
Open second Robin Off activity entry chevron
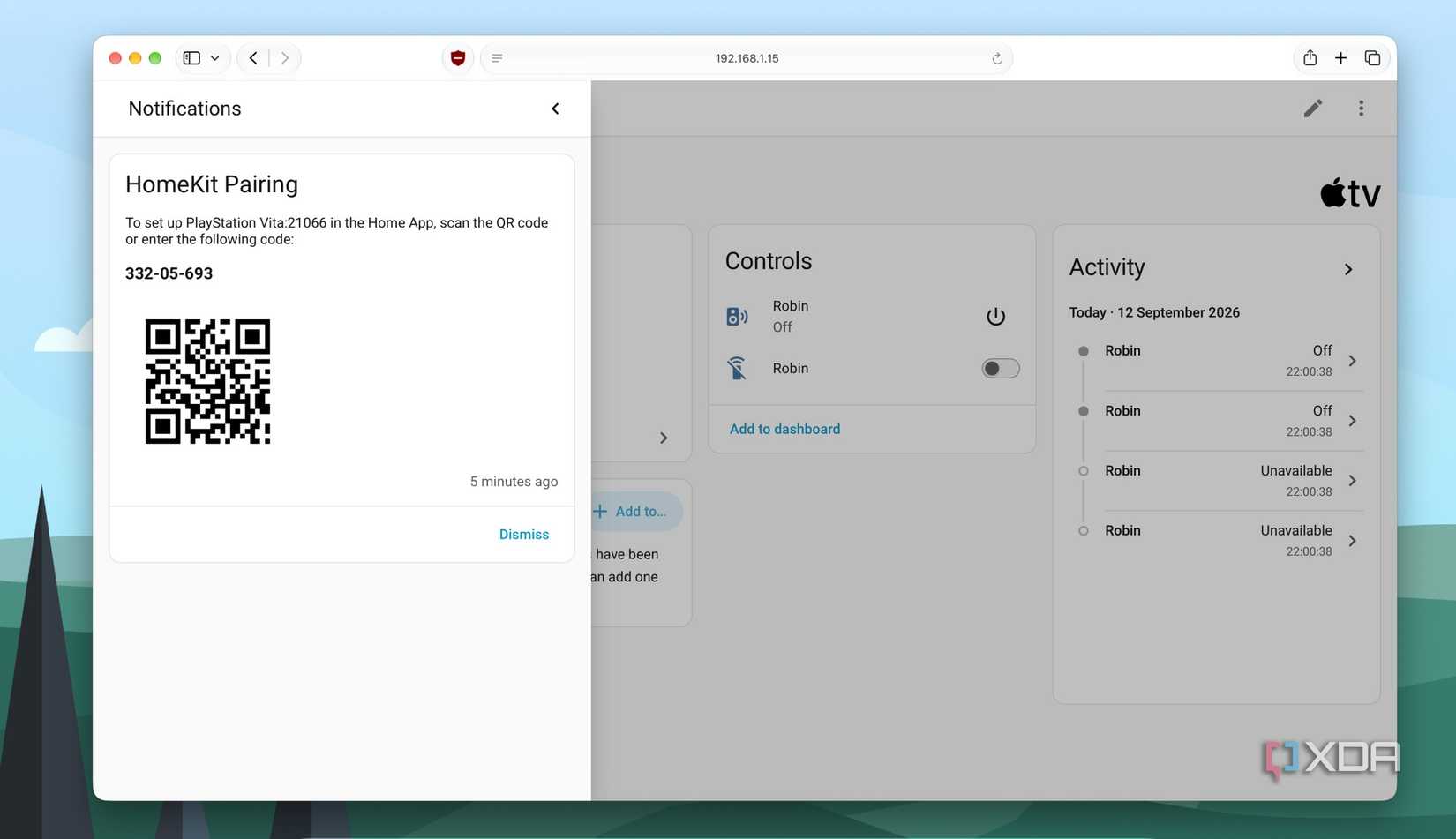click(1352, 421)
